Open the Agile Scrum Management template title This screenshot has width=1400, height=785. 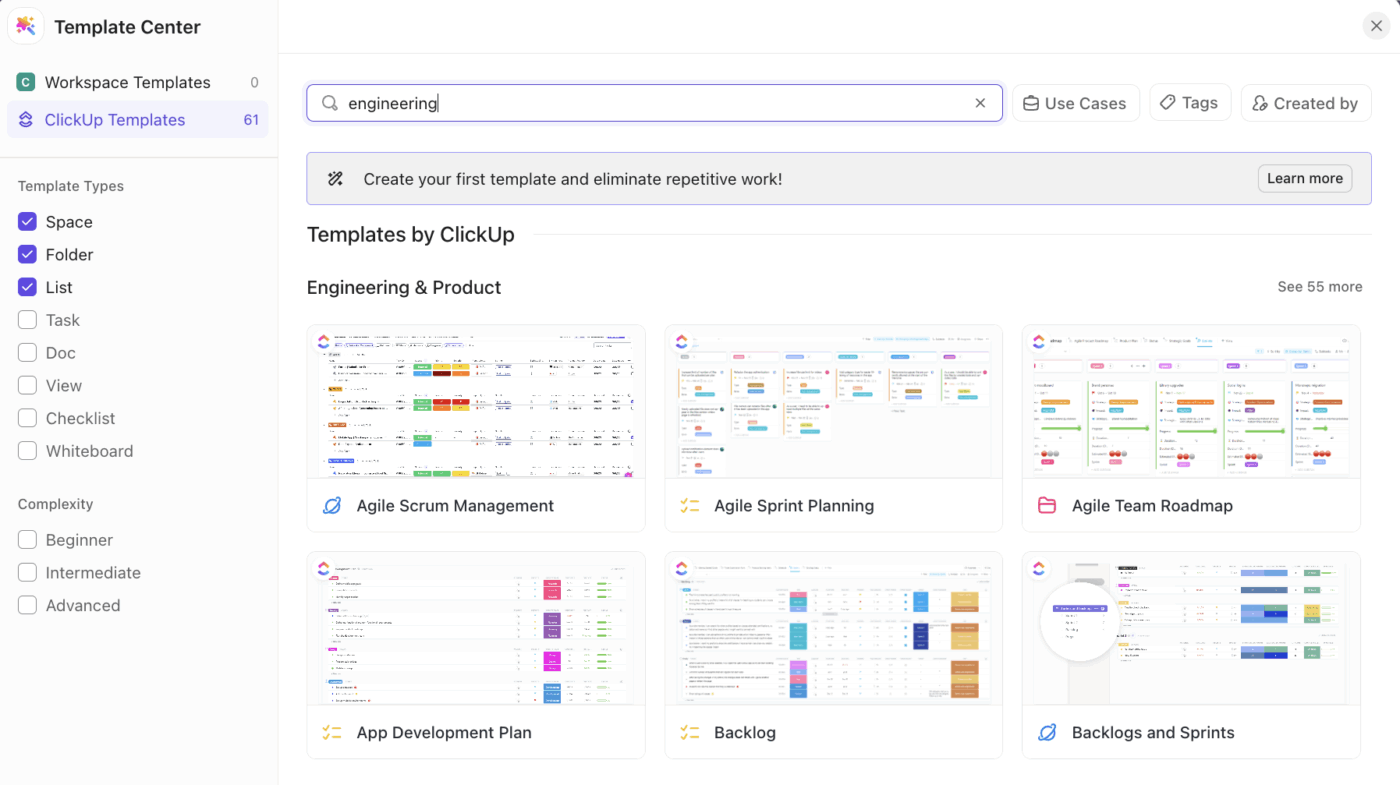(x=455, y=506)
